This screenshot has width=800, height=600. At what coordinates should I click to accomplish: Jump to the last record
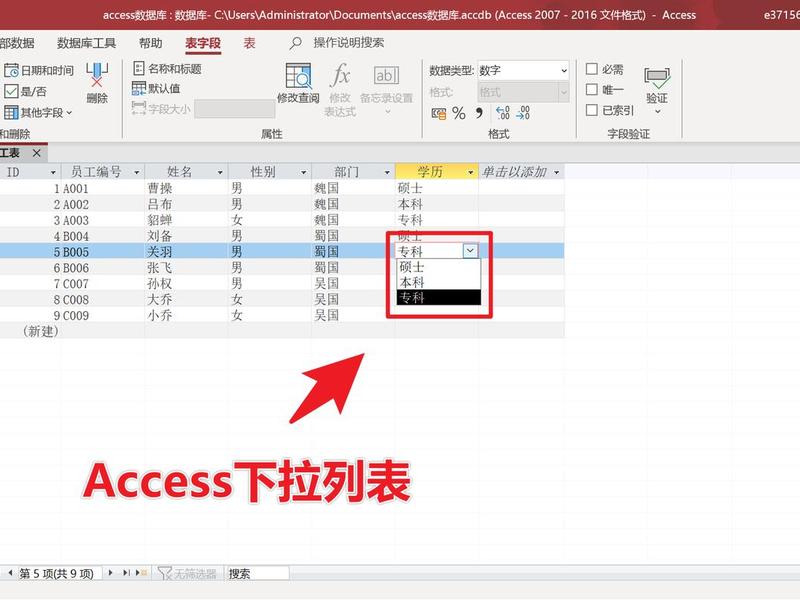pos(126,573)
